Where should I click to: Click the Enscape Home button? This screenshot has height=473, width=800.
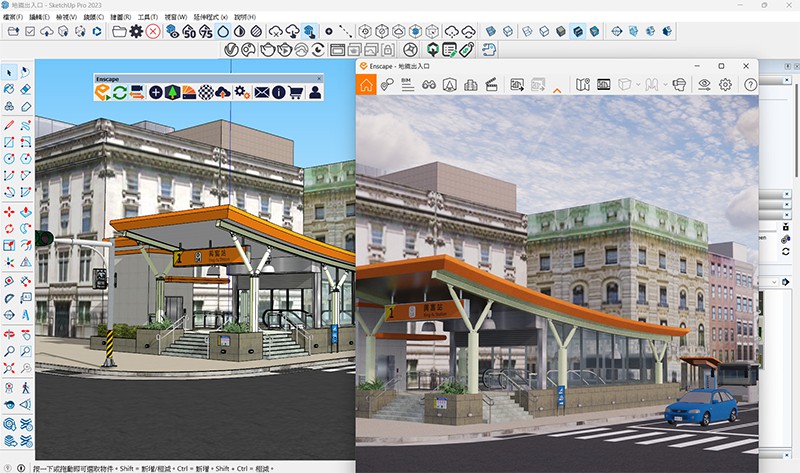367,85
